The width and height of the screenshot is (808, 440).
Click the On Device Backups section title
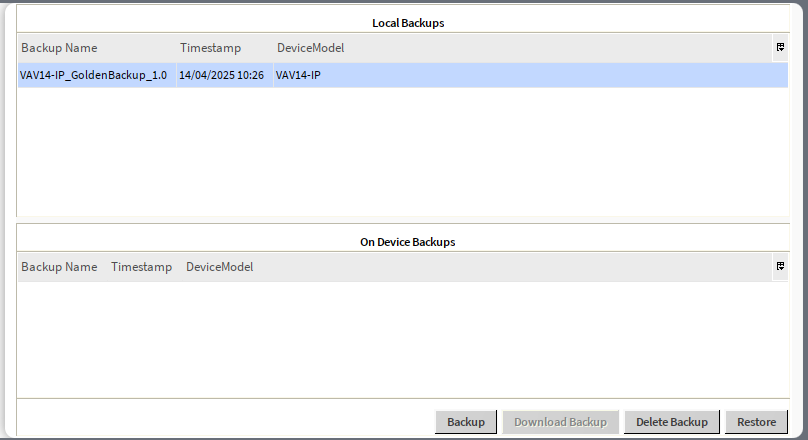click(x=408, y=242)
